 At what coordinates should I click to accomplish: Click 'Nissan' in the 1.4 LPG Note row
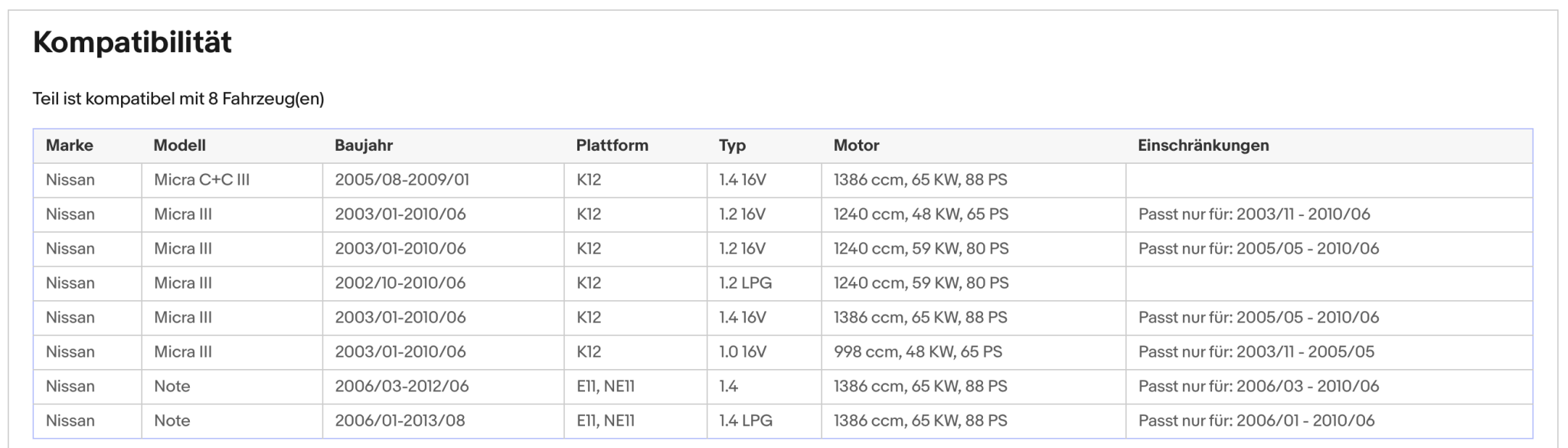(x=70, y=421)
